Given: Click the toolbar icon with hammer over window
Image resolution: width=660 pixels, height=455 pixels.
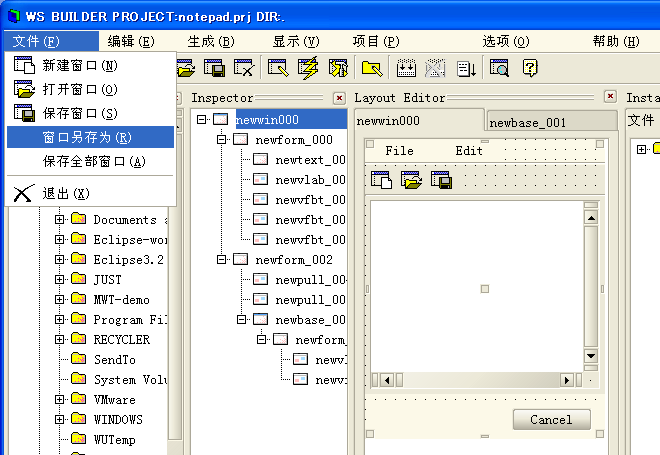Looking at the screenshot, I should point(338,68).
